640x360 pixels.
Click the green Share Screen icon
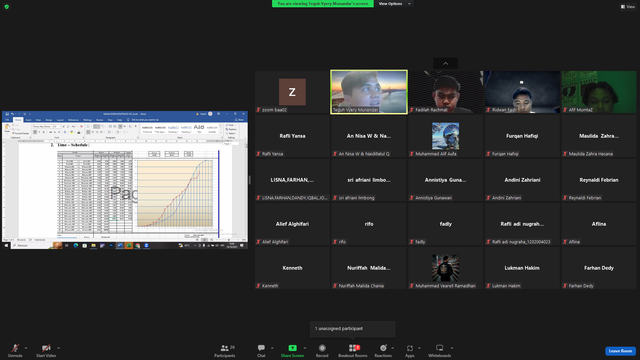coord(293,348)
